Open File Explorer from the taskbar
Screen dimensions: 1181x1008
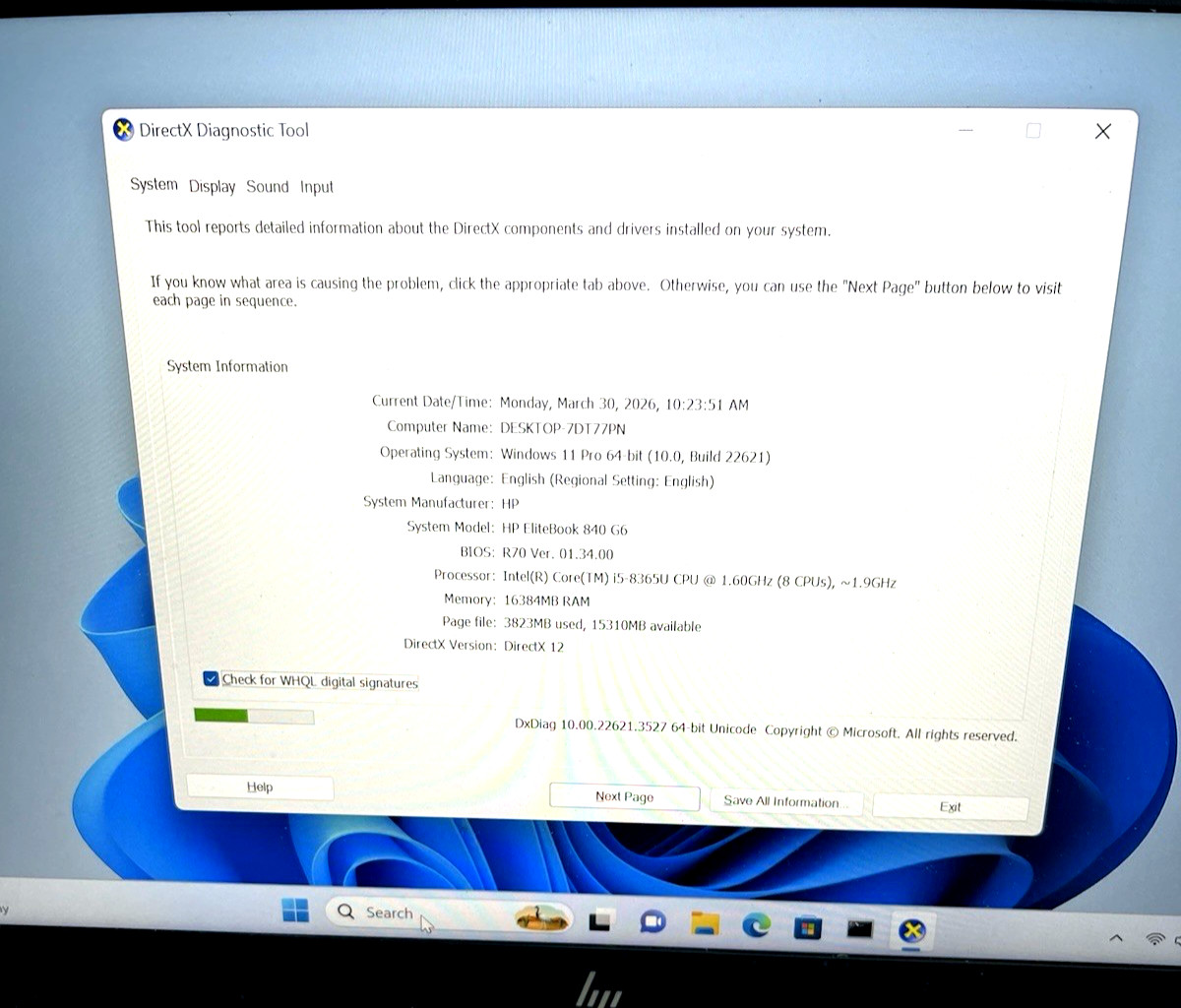click(705, 923)
